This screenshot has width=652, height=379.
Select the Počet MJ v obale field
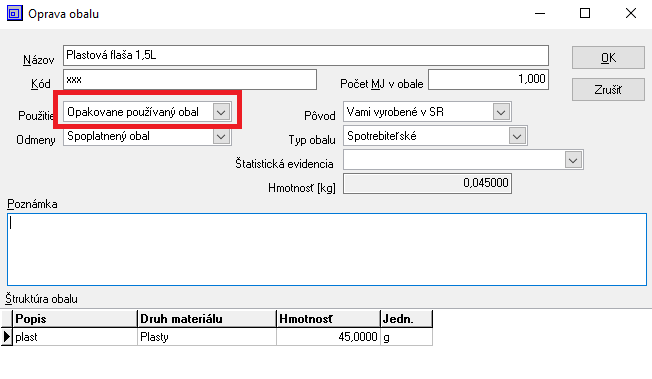[x=489, y=79]
